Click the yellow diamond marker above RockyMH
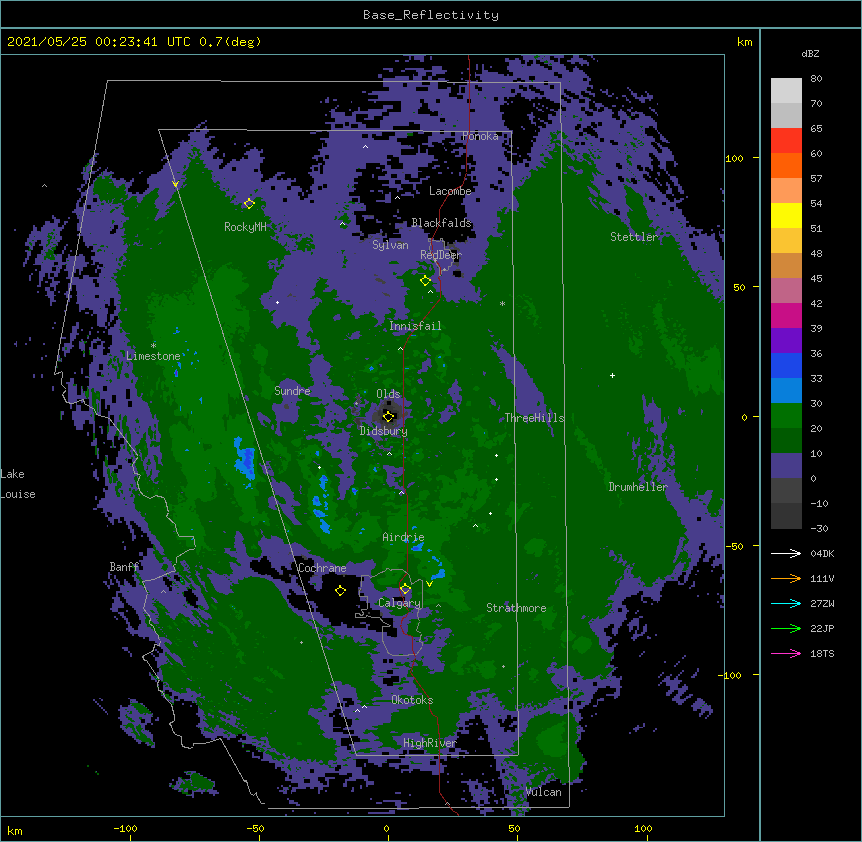 coord(249,203)
